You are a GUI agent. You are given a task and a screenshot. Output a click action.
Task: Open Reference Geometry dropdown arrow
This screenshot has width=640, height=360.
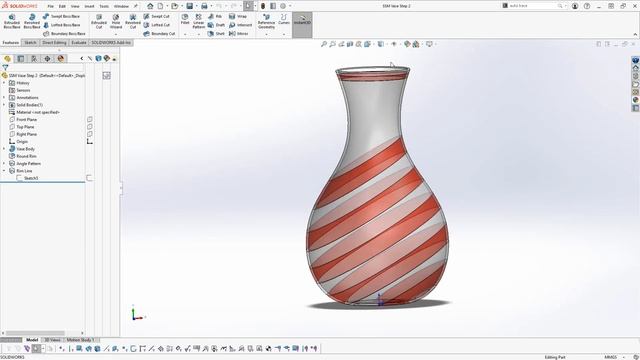[x=266, y=34]
